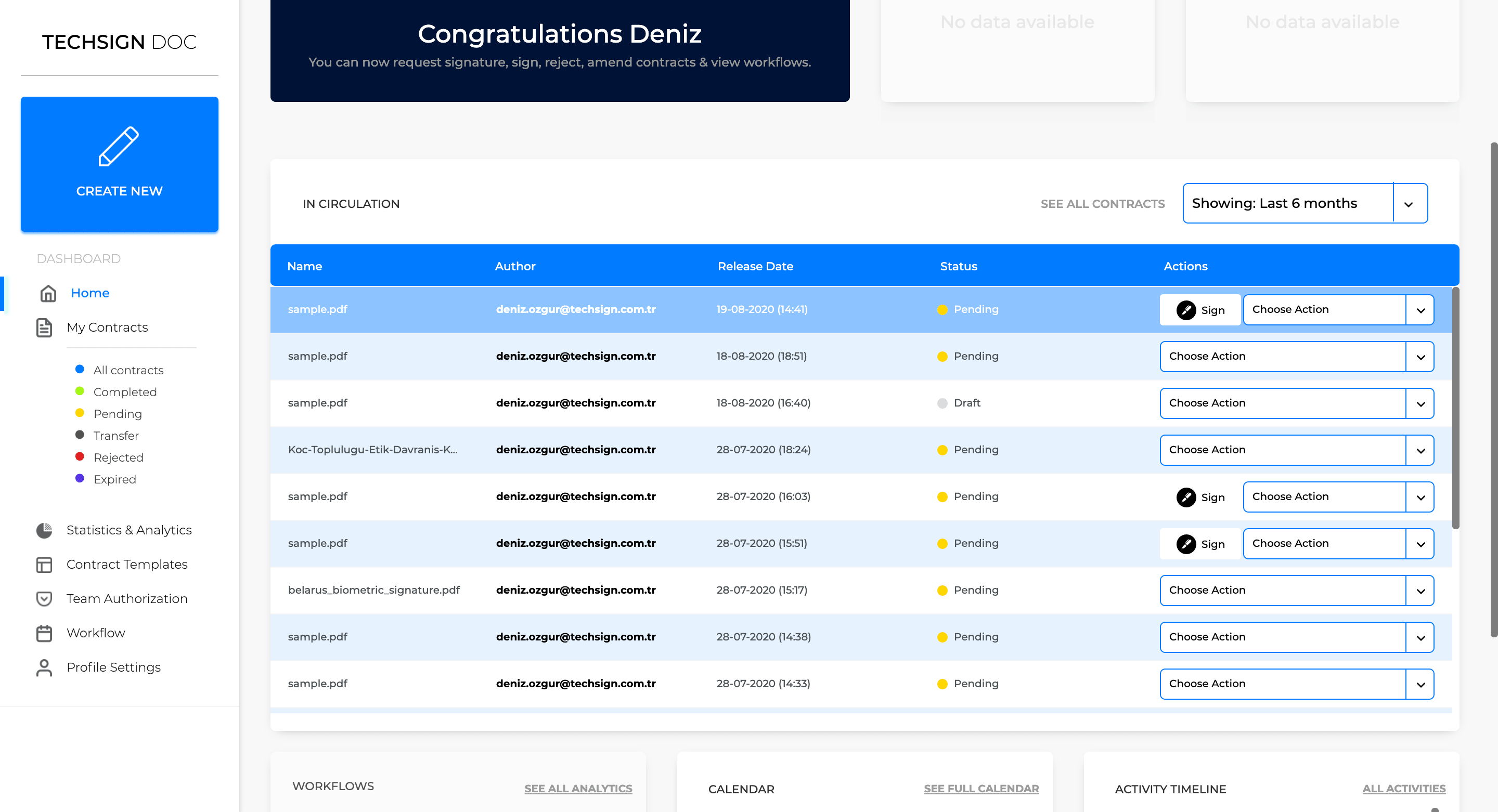Open Workflow page
1498x812 pixels.
pos(96,633)
